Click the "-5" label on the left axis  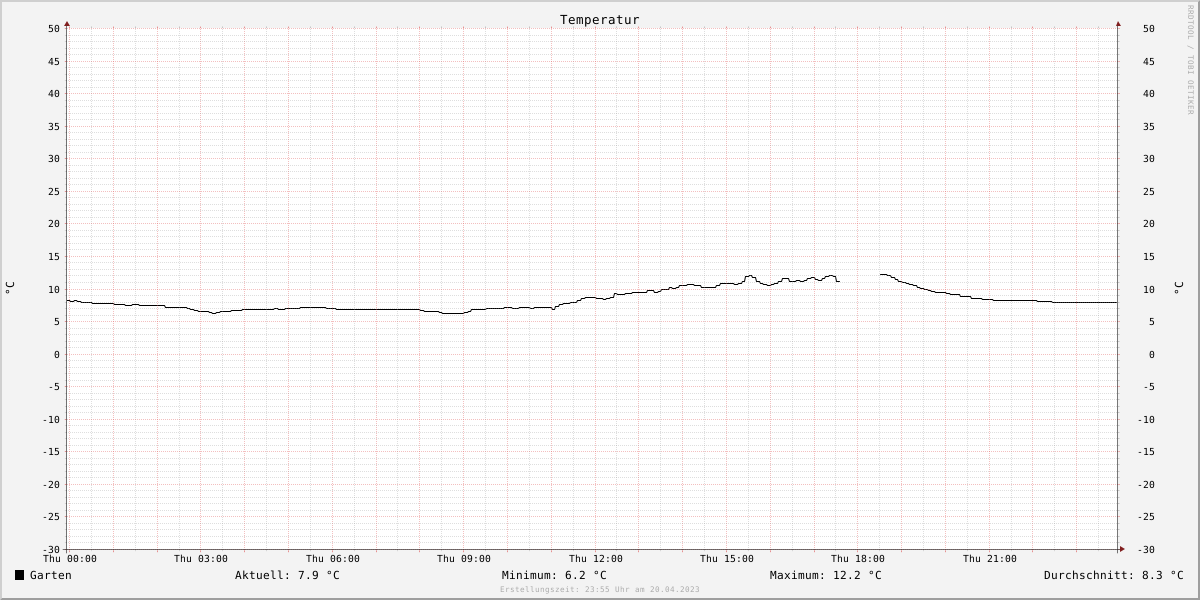click(x=54, y=387)
